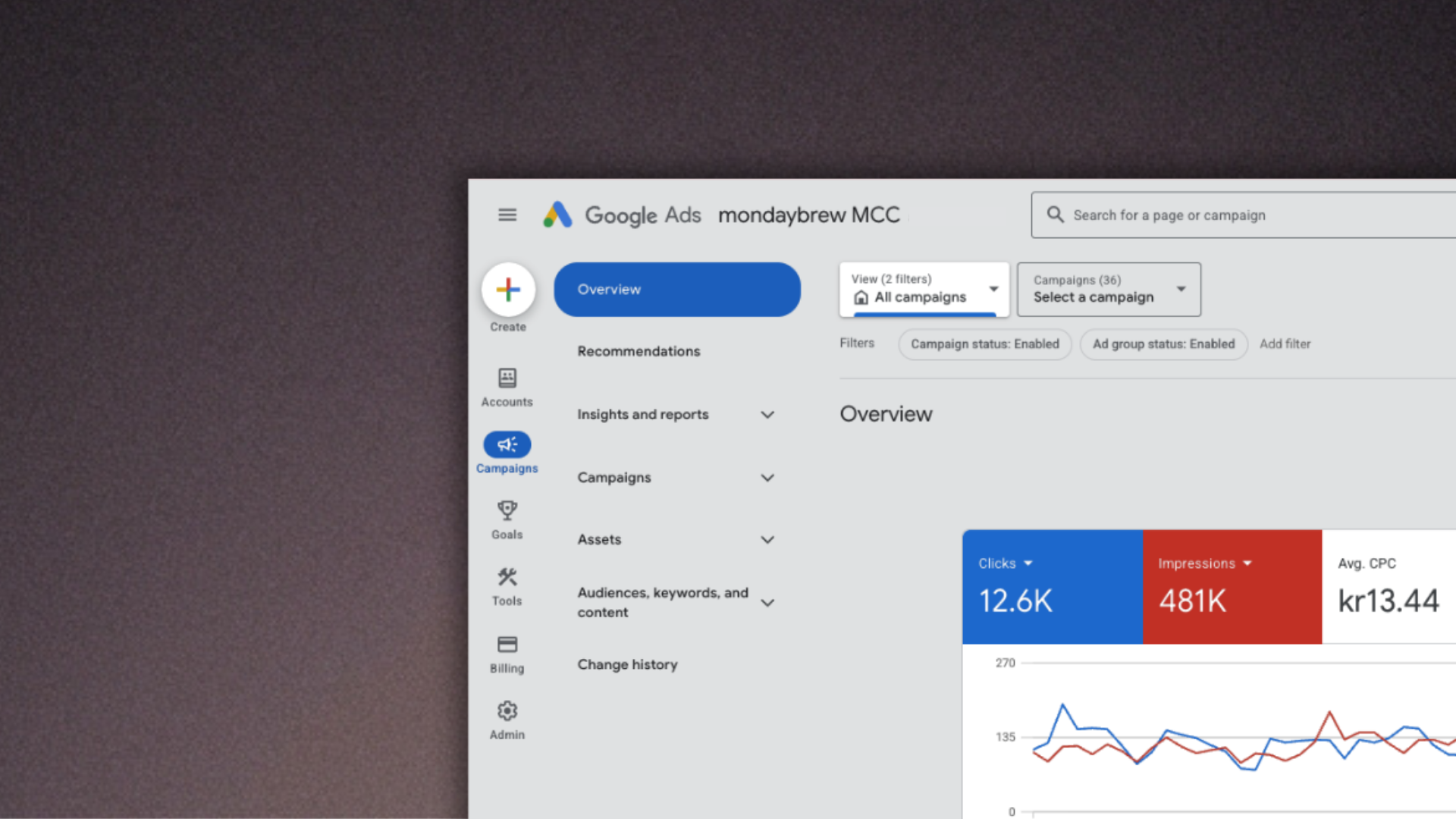Open the Billing card icon

(507, 645)
